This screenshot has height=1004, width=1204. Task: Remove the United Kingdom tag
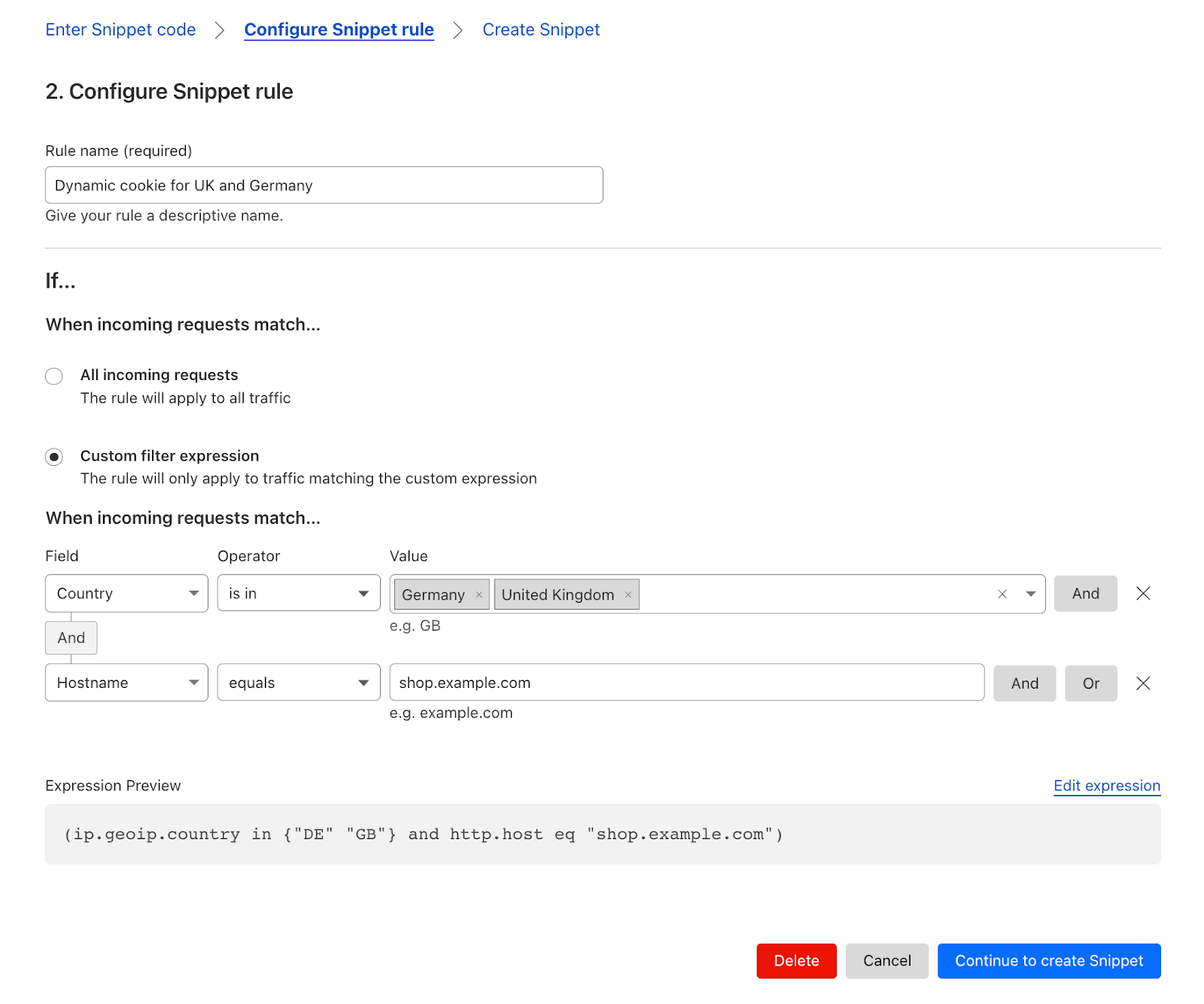tap(628, 595)
